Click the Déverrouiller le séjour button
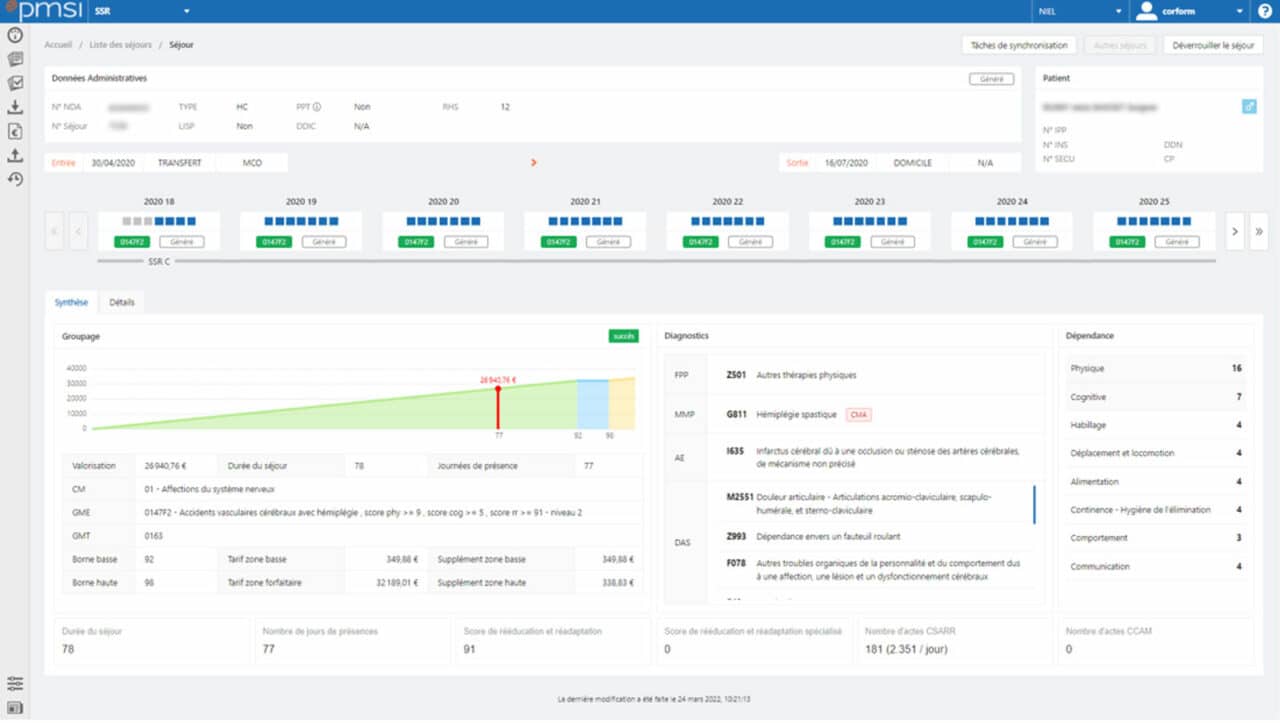 coord(1212,45)
